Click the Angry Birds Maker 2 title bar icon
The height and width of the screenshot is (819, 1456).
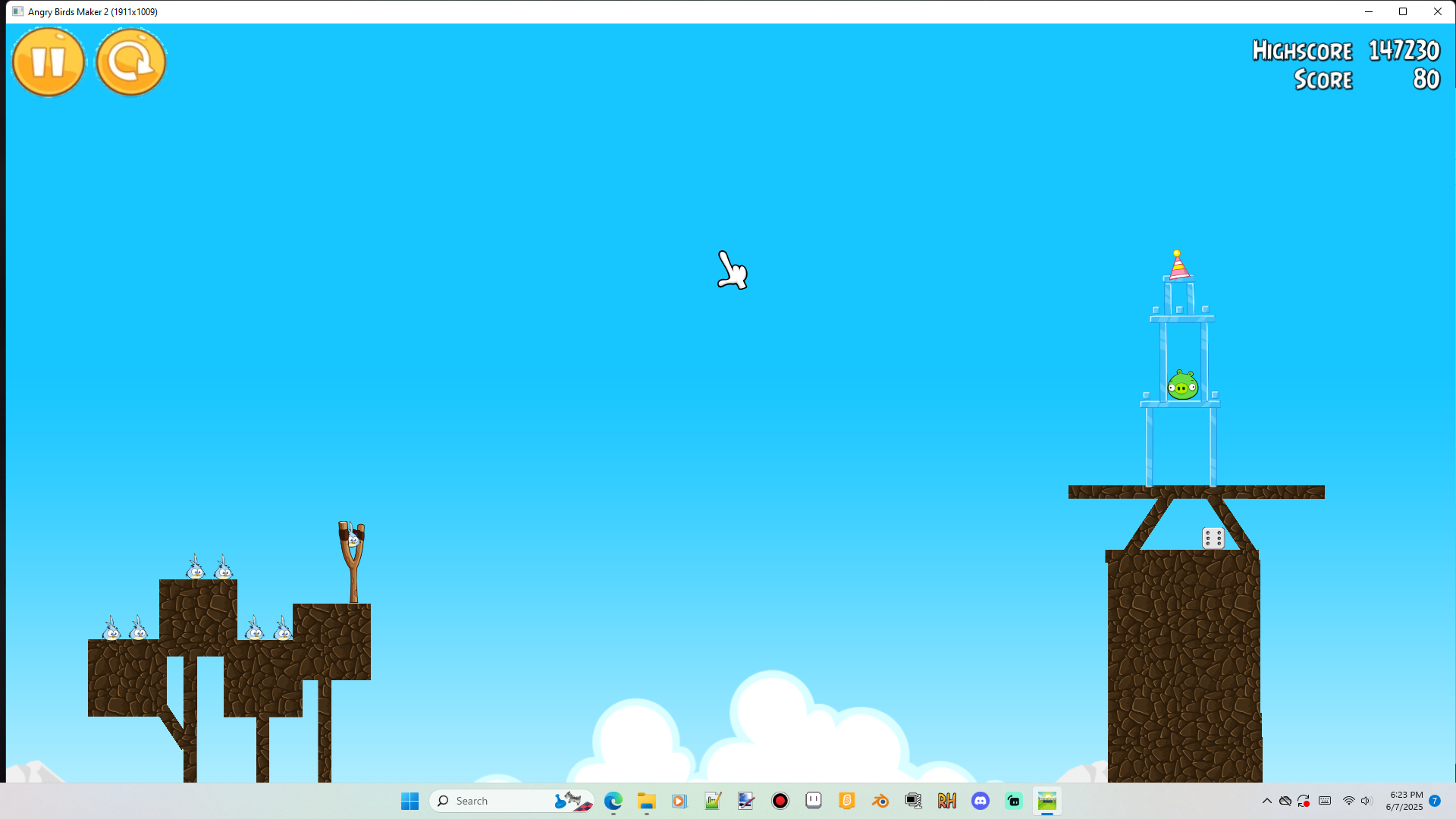click(x=17, y=11)
